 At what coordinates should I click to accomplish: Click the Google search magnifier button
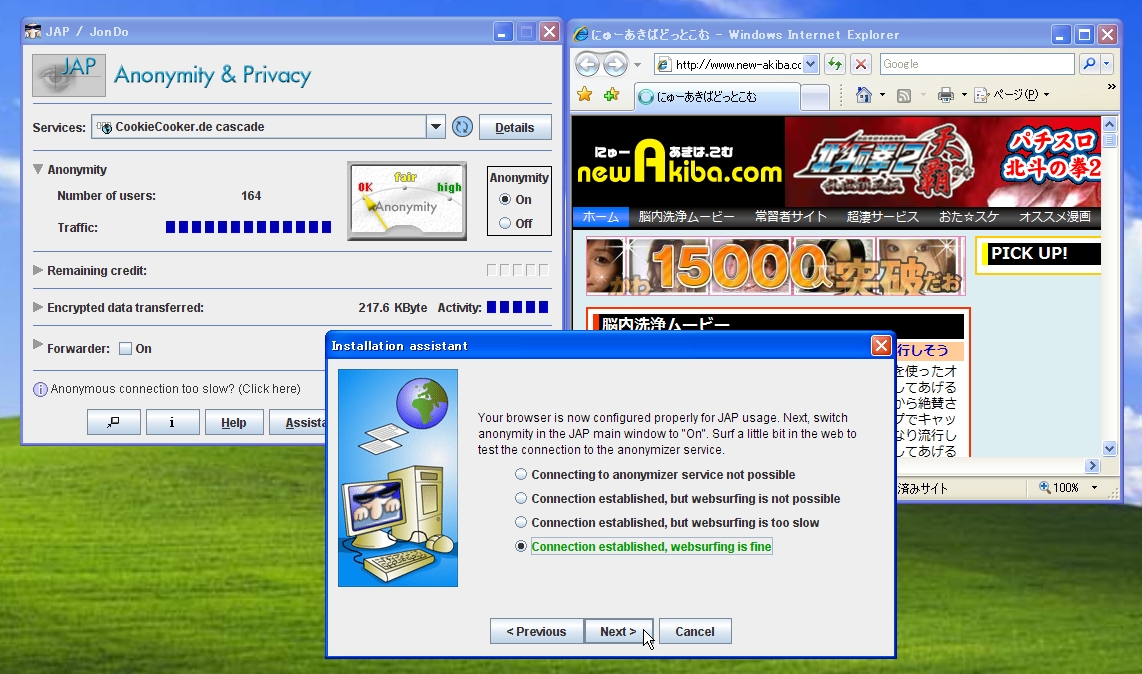point(1089,64)
